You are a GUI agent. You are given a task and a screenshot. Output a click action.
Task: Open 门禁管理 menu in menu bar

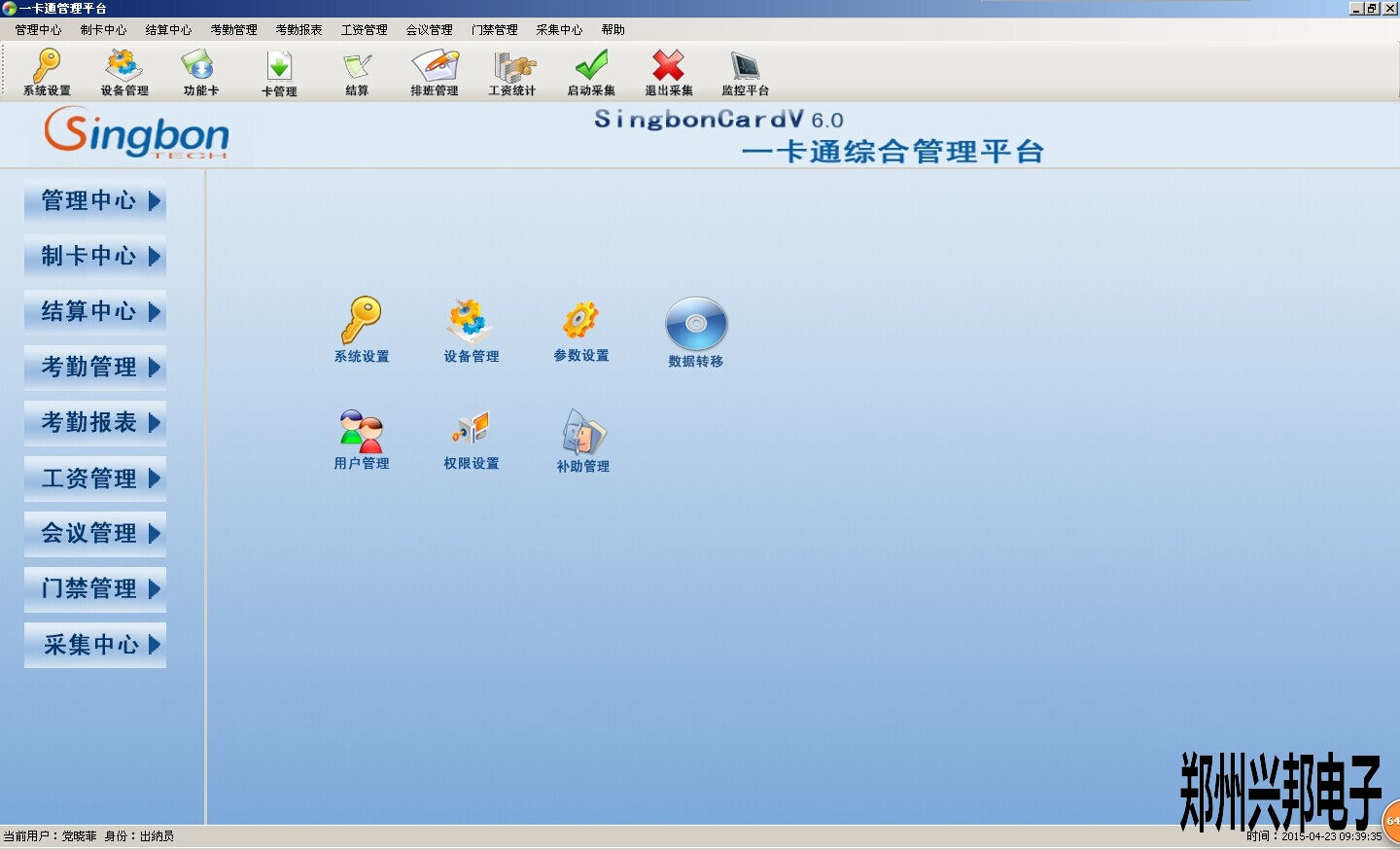pos(494,30)
